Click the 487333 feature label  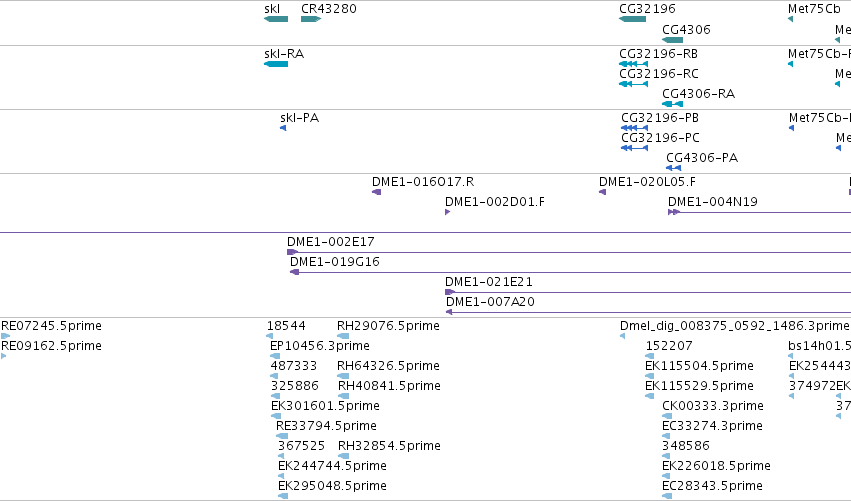294,366
